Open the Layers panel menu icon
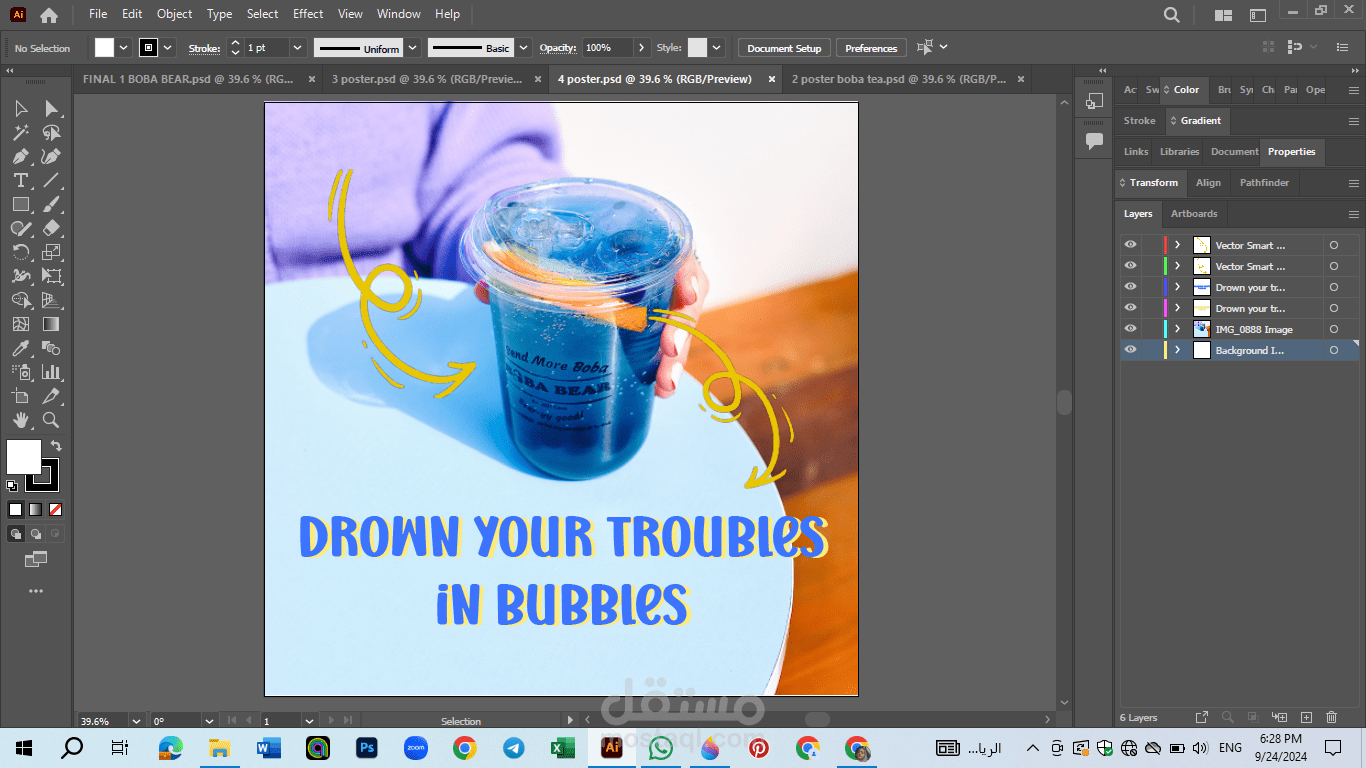The image size is (1366, 768). 1354,214
